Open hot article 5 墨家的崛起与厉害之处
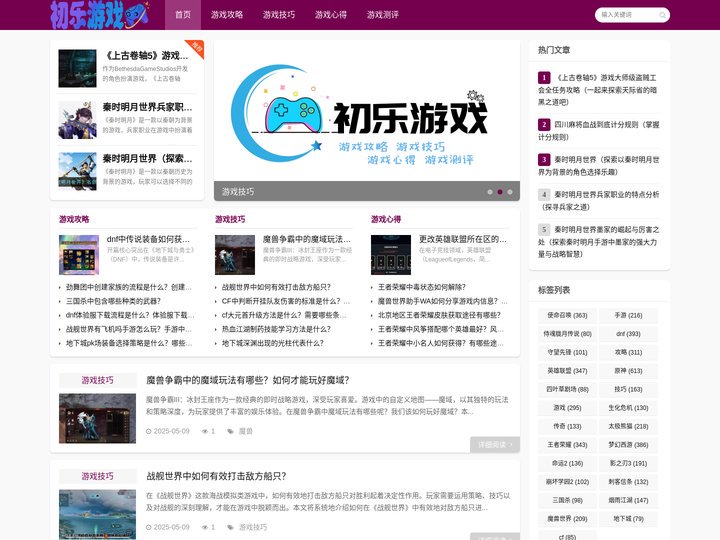 (x=598, y=242)
